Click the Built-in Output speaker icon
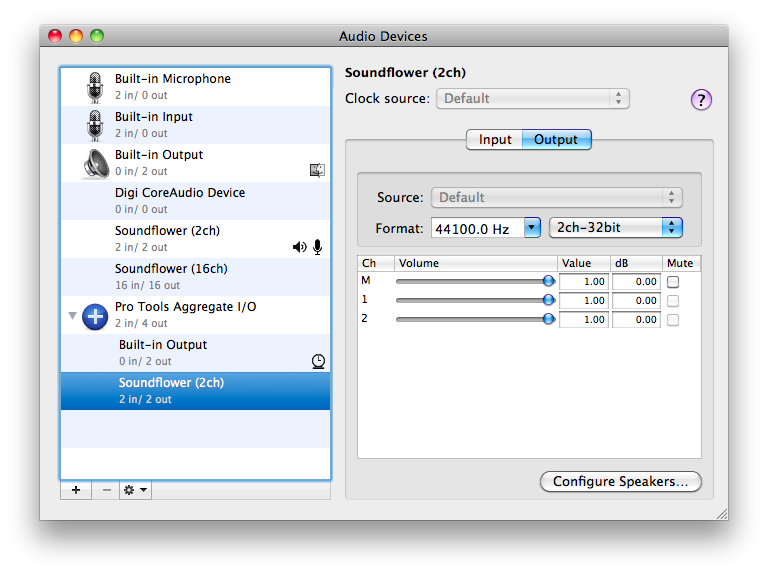Viewport: 768px width, 575px height. point(96,163)
